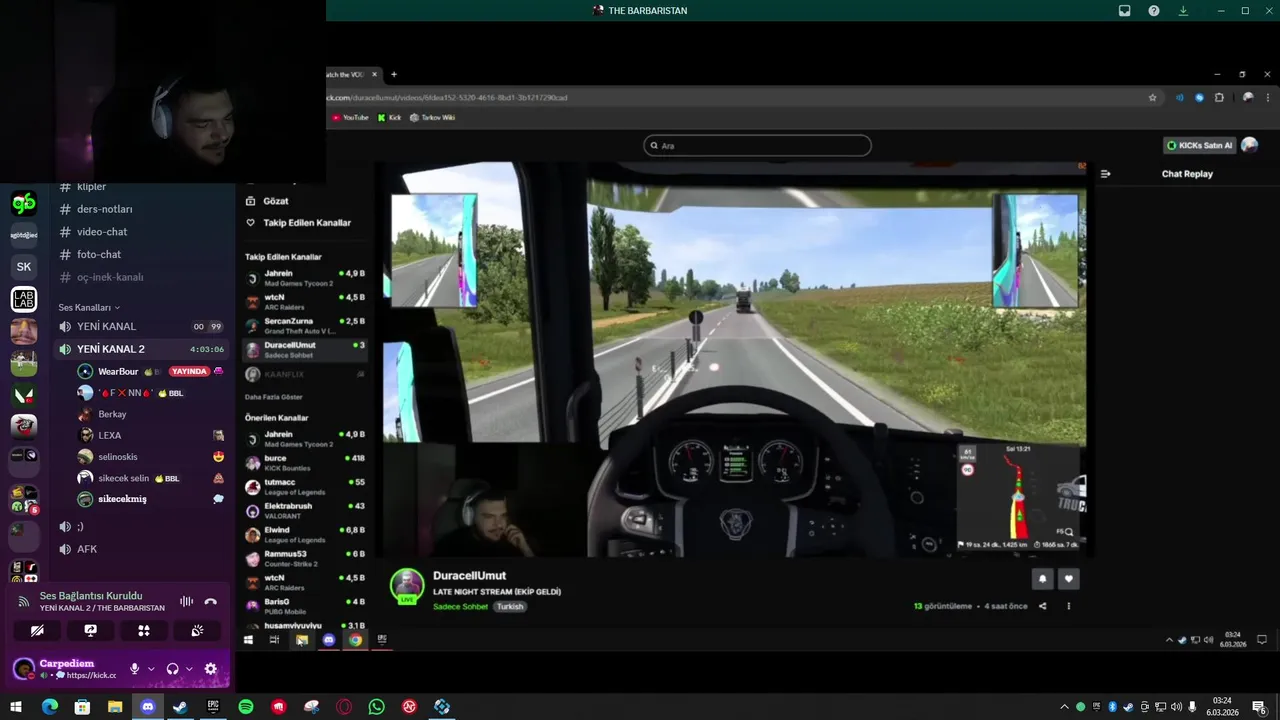
Task: Select DuracellUmut channel in sidebar
Action: (x=305, y=350)
